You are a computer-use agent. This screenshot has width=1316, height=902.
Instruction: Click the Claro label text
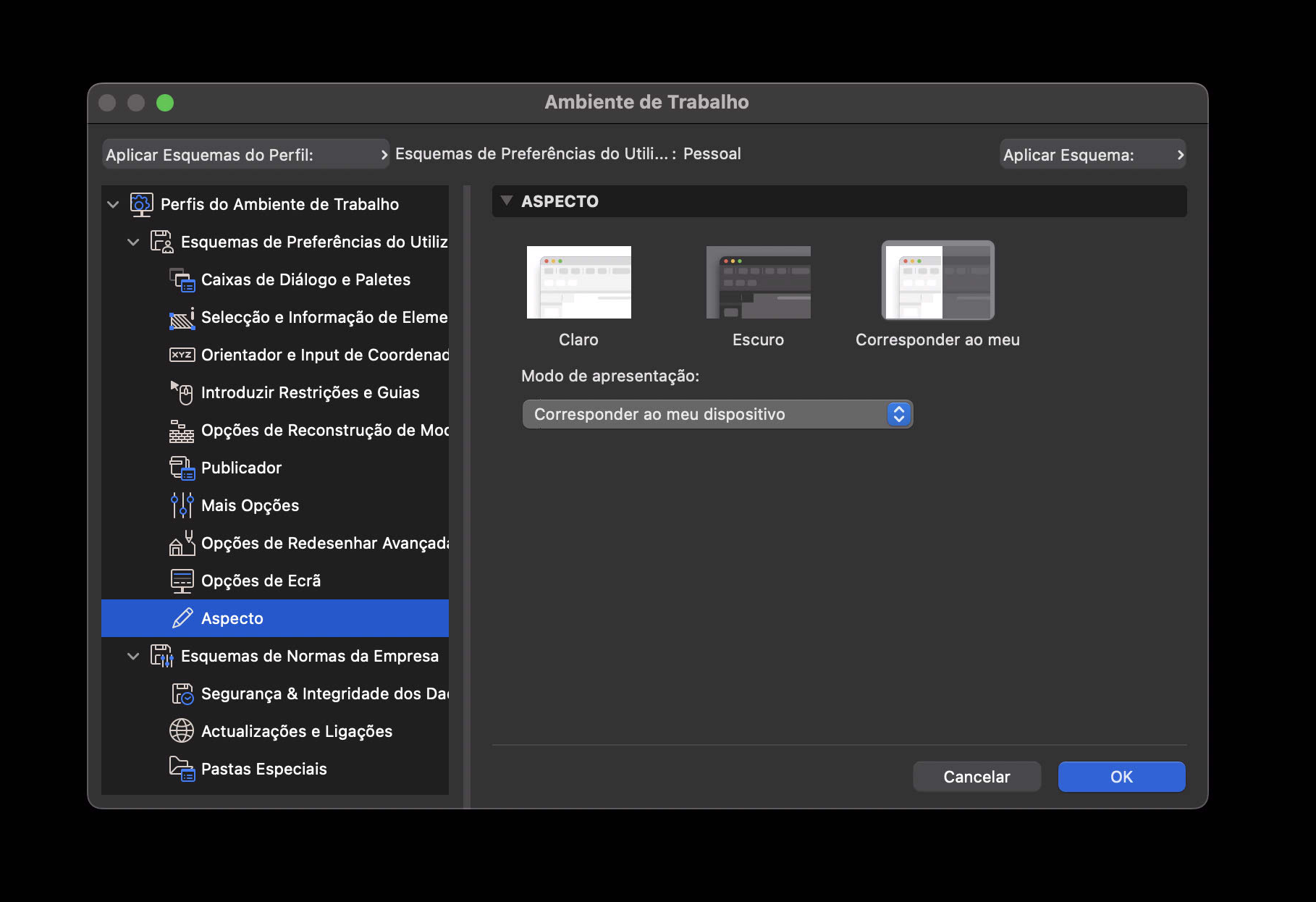pos(579,340)
